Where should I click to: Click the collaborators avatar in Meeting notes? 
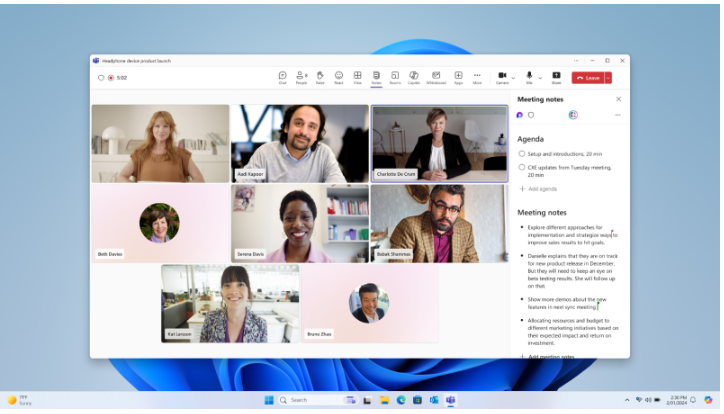pos(573,115)
